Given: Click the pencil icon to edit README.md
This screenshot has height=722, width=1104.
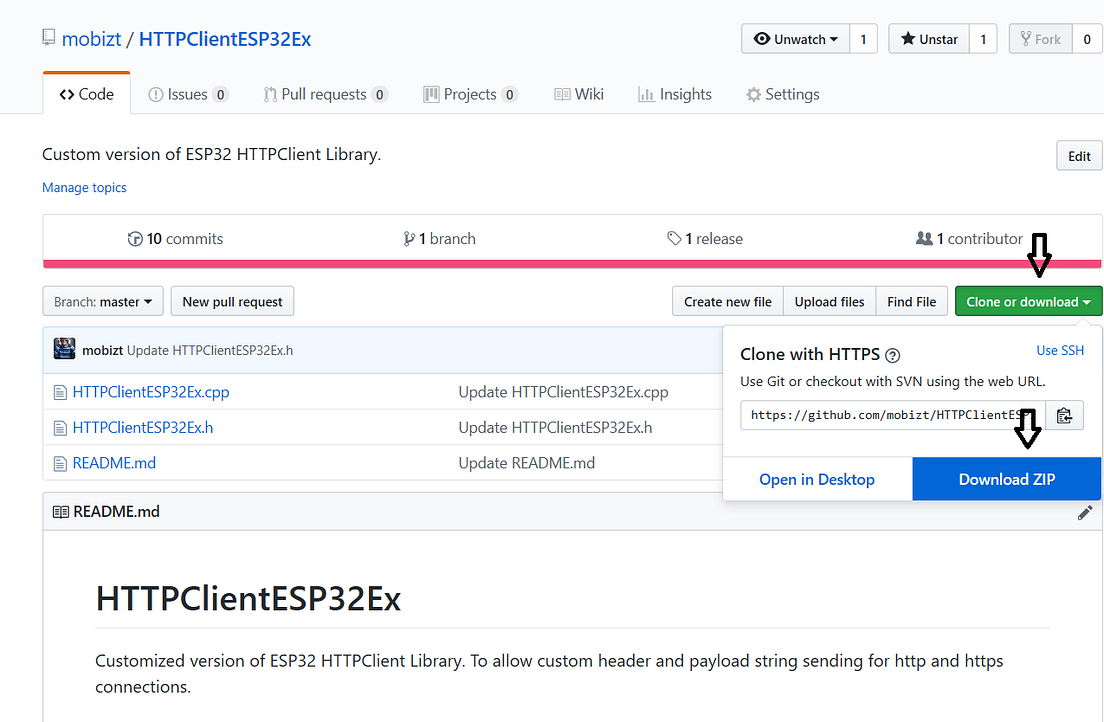Looking at the screenshot, I should [1085, 512].
